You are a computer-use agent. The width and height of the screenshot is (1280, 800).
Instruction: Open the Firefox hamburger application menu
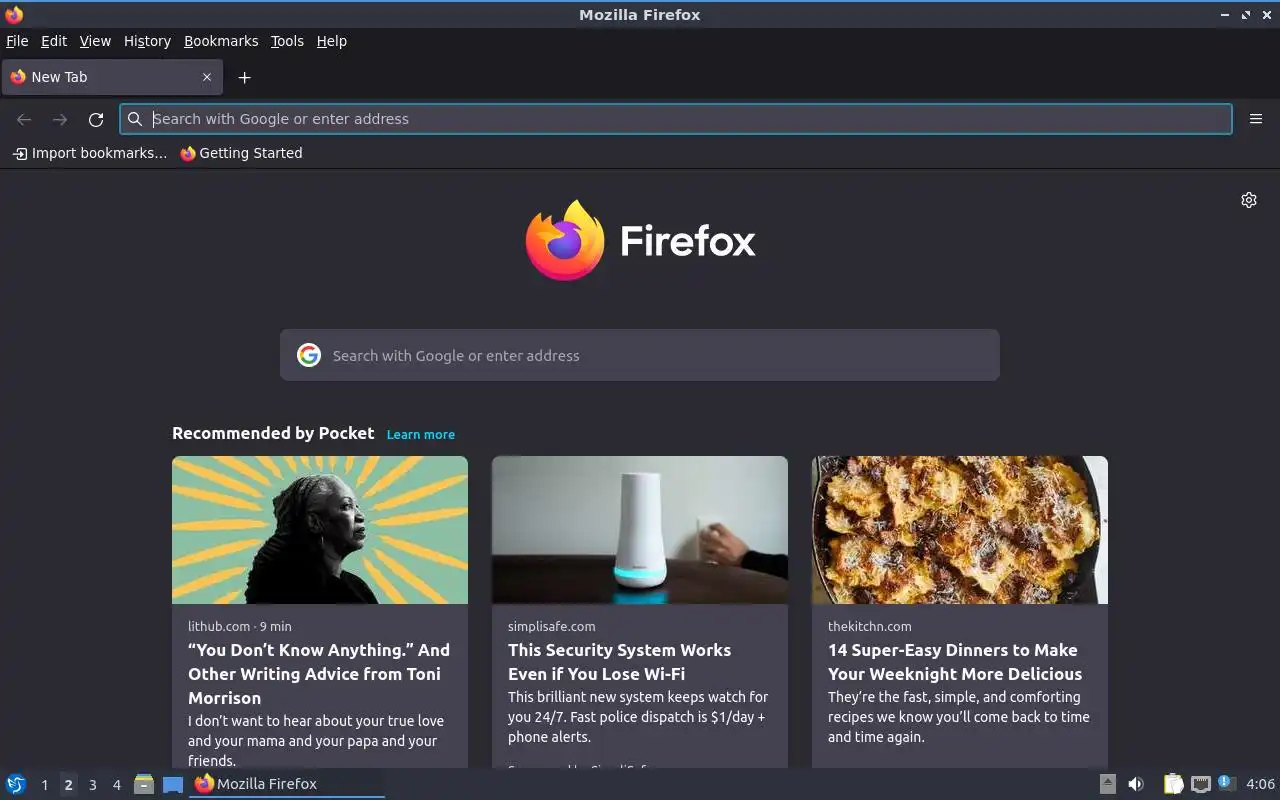point(1256,119)
